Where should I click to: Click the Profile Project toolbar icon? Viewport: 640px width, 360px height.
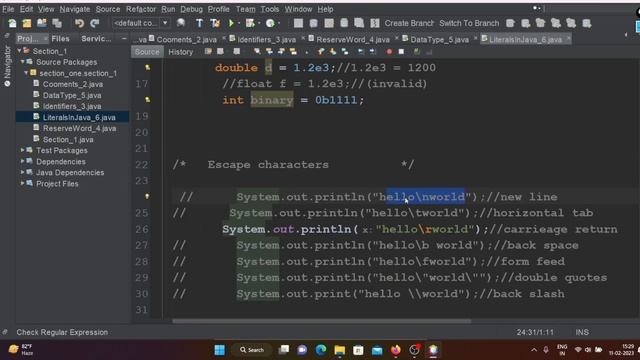270,23
